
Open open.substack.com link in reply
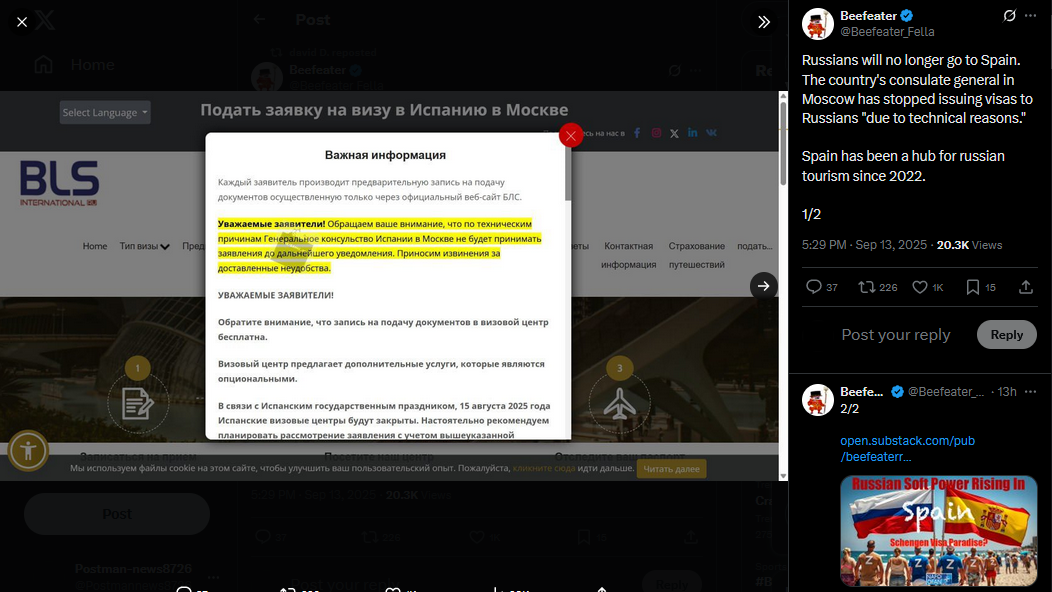(x=907, y=448)
